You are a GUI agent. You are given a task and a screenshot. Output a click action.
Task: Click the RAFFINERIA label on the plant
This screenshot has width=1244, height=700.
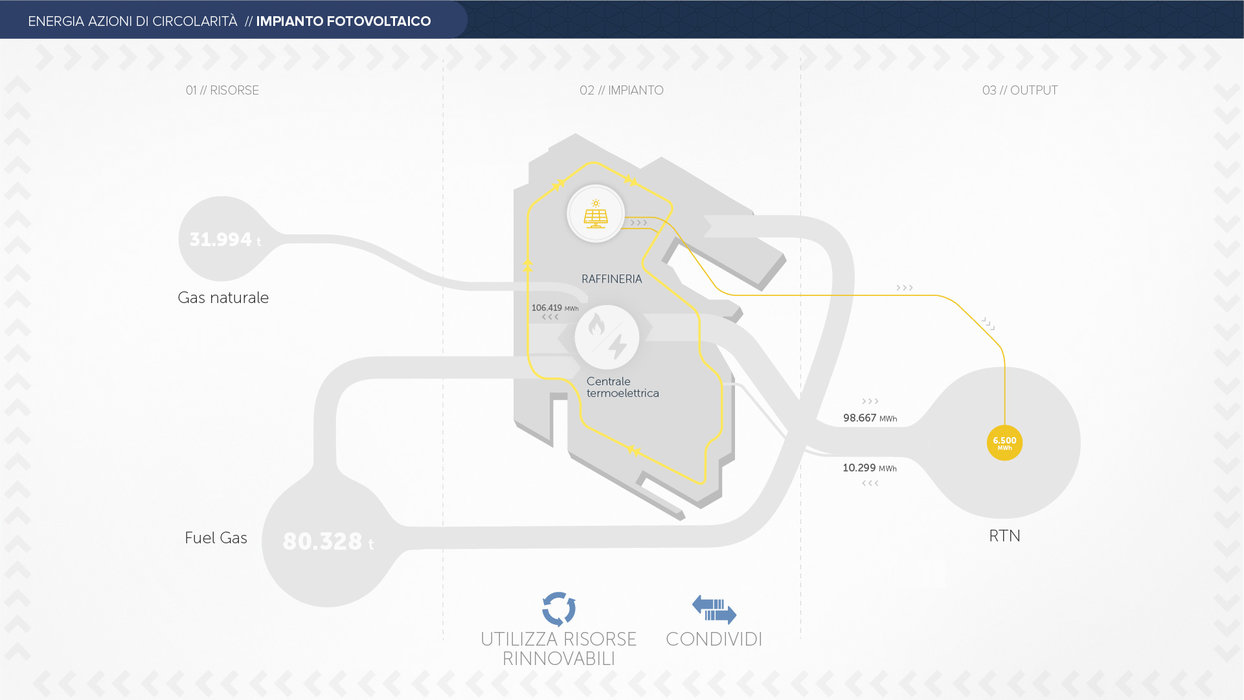click(611, 279)
